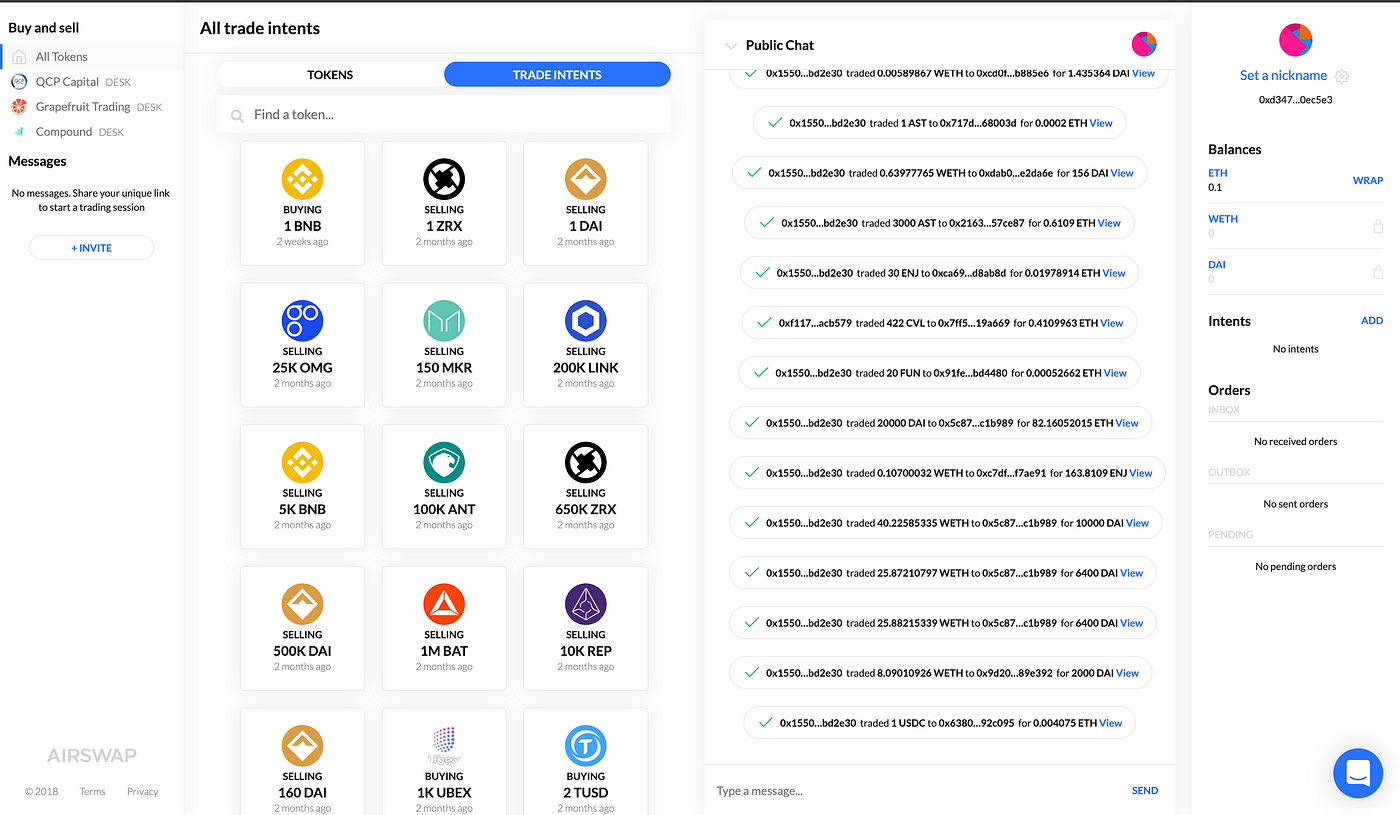Click View on the 0.63977765 WETH trade
1400x815 pixels.
[1122, 173]
